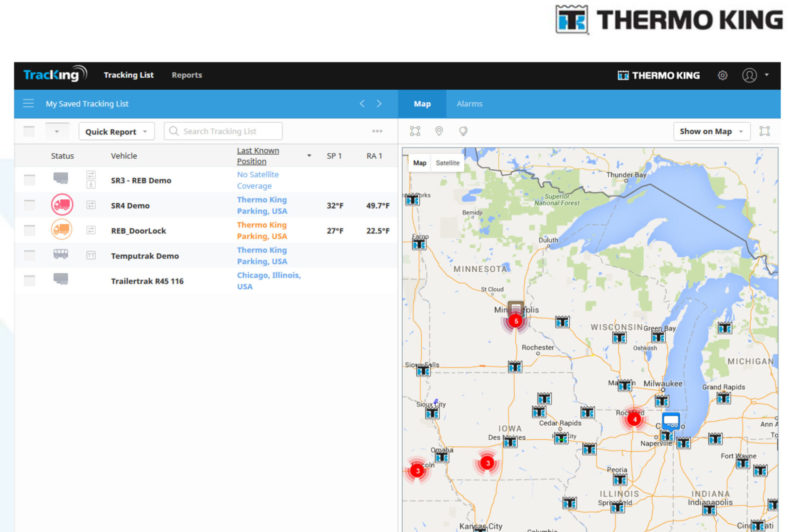The image size is (800, 532).
Task: Check the Temputrak Demo row checkbox
Action: coord(30,255)
